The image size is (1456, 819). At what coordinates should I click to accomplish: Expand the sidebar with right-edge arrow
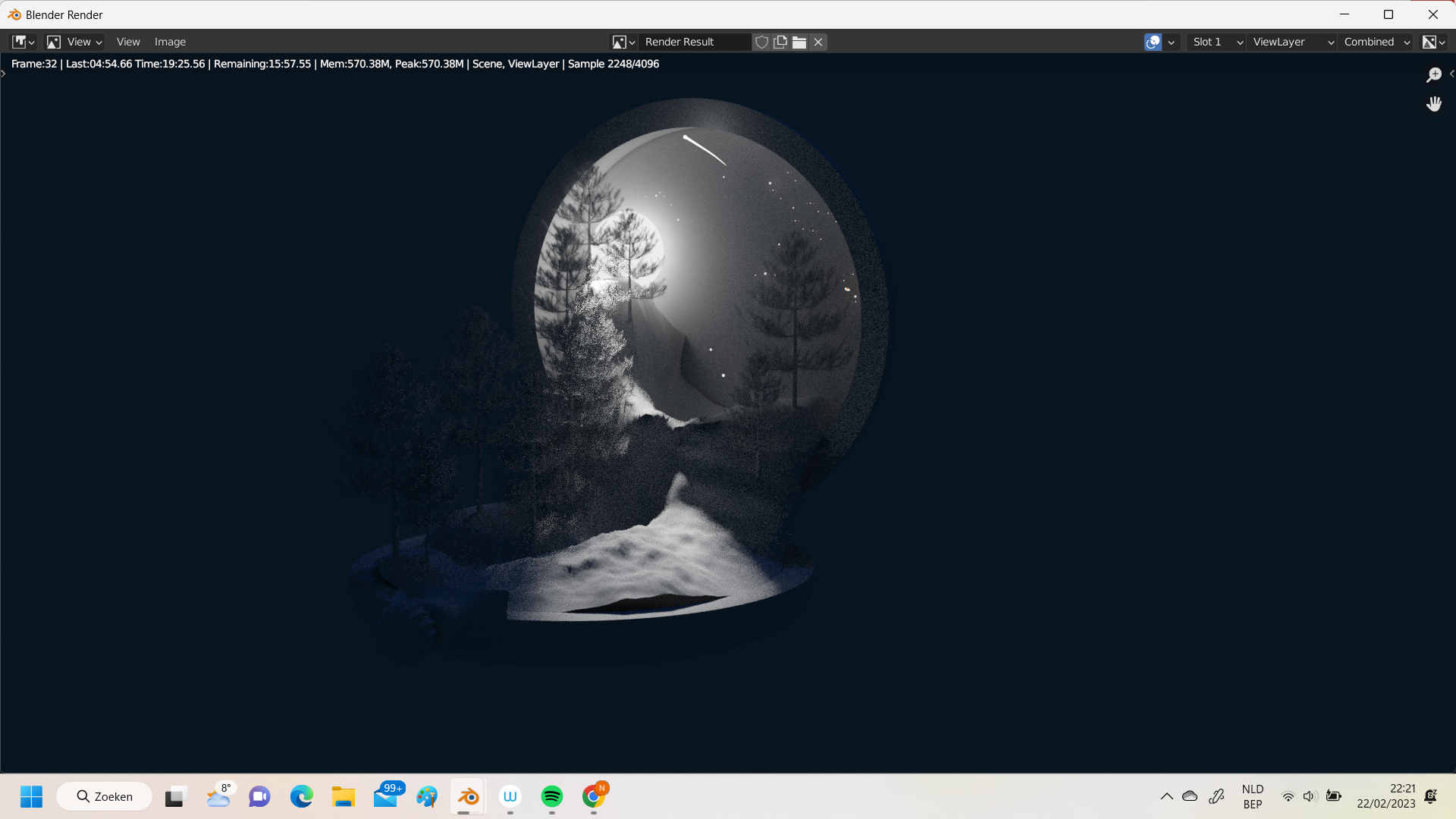[x=1451, y=74]
